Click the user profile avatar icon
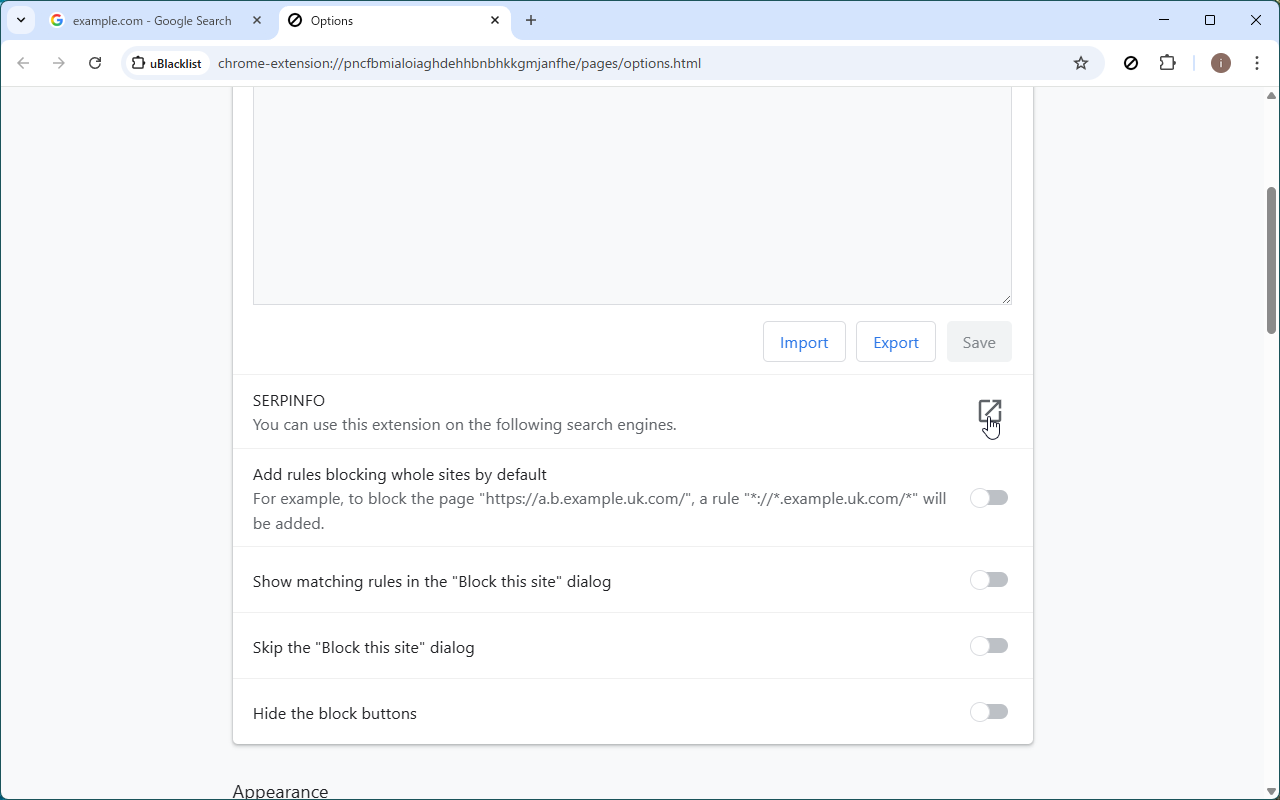The height and width of the screenshot is (800, 1280). pos(1220,63)
